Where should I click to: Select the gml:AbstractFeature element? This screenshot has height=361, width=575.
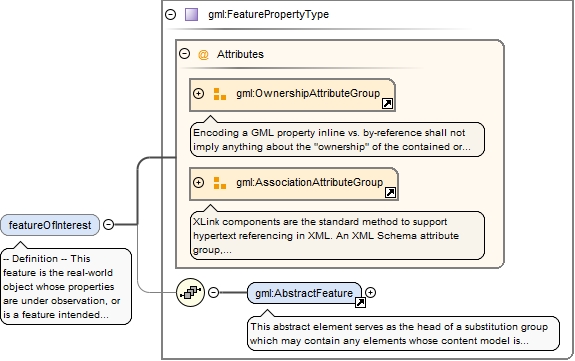pyautogui.click(x=304, y=293)
